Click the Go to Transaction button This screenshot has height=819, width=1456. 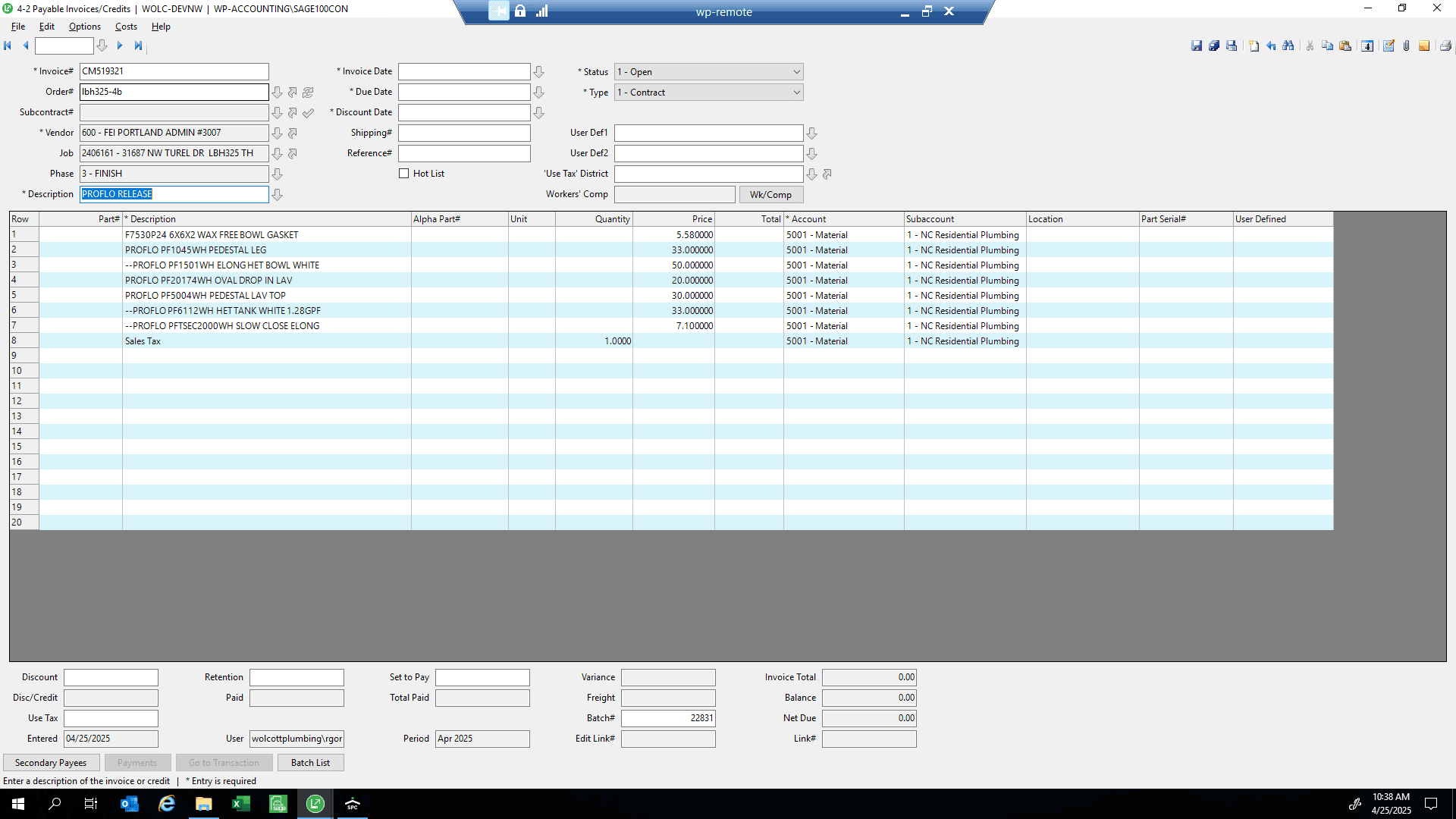[x=224, y=763]
